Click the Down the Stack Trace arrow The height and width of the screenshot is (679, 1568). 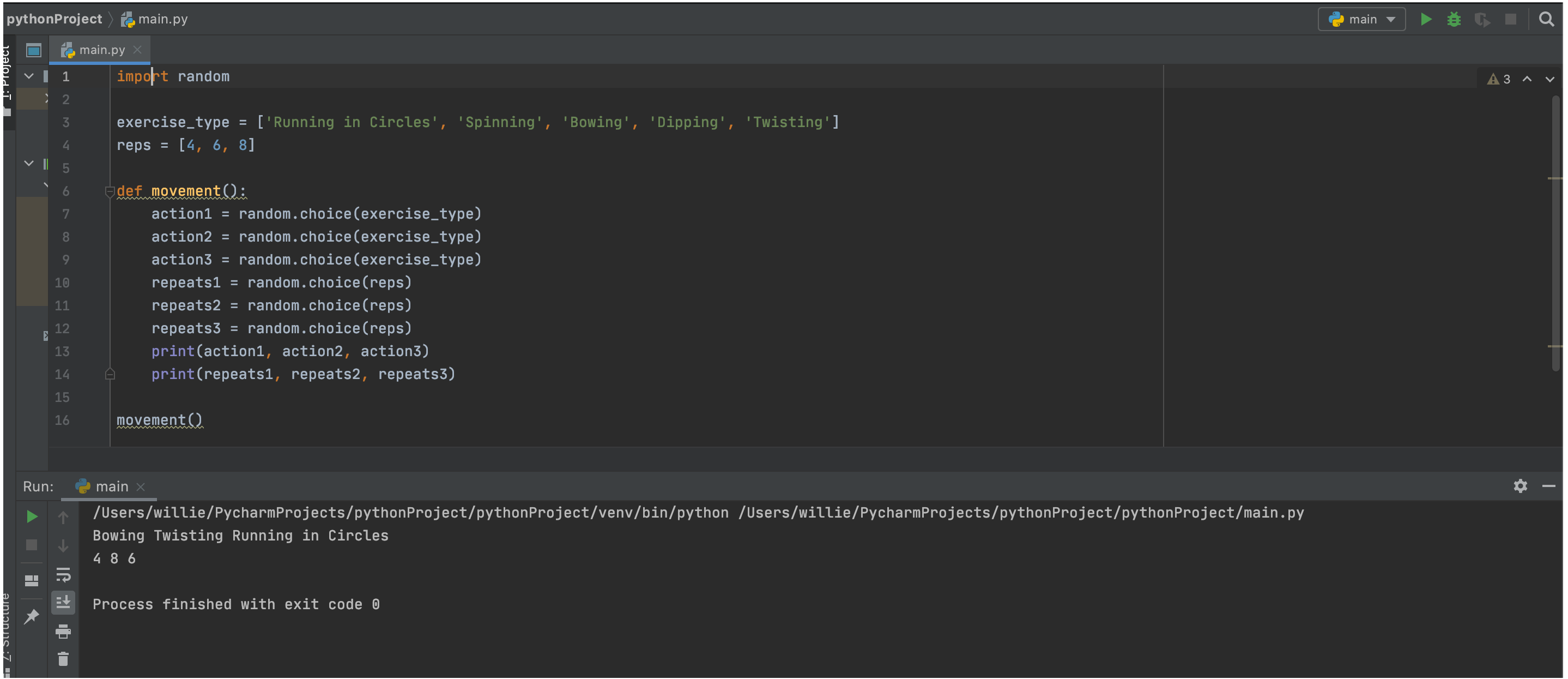63,545
